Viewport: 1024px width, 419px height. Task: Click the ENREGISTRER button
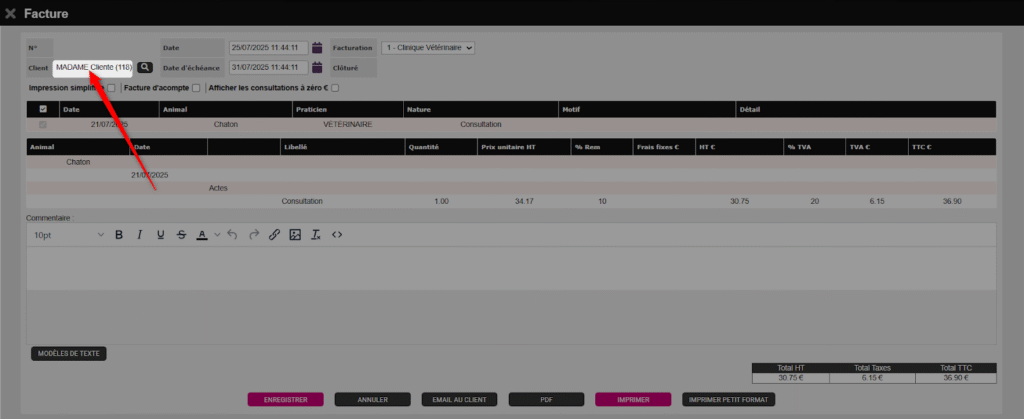286,399
